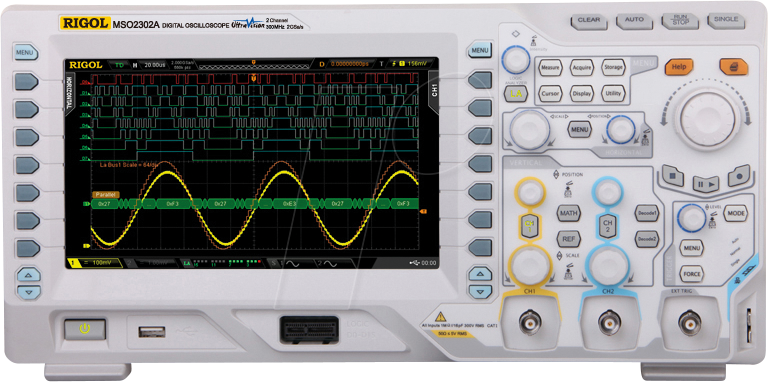Click the CH2 vertical scale knob
This screenshot has width=768, height=382.
coord(607,266)
